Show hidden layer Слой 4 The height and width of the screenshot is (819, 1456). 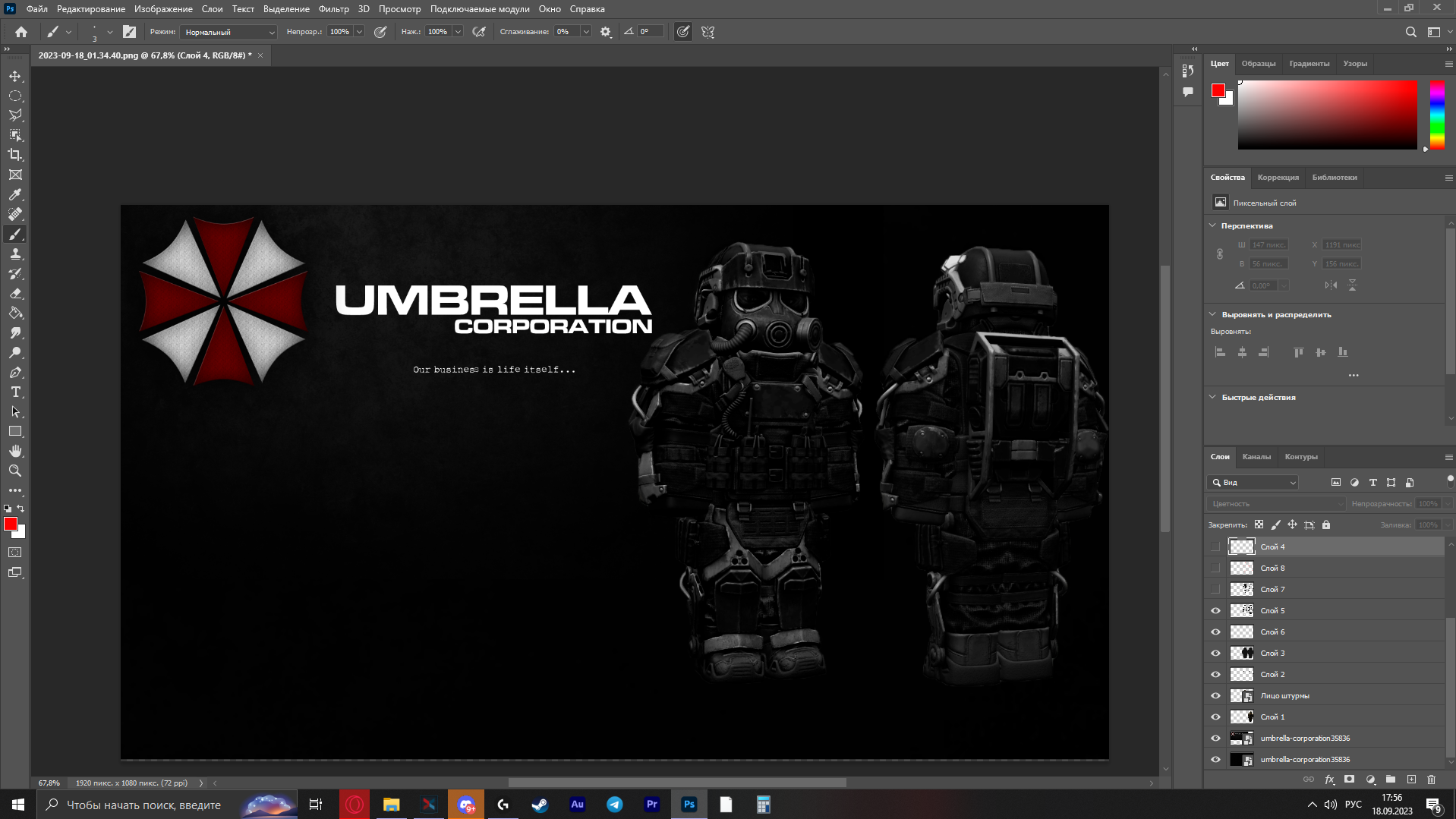click(1215, 547)
